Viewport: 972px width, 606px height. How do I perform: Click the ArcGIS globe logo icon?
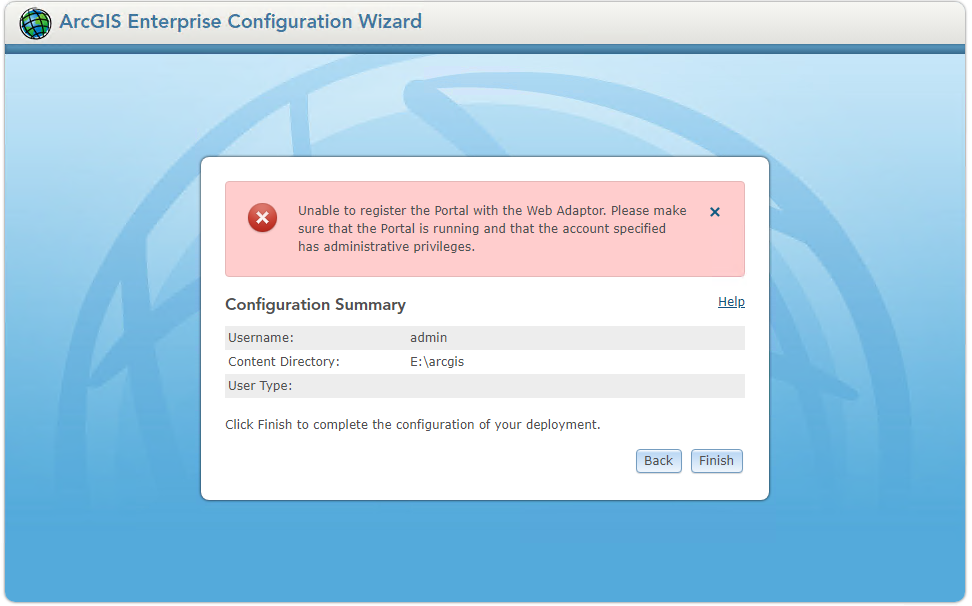(35, 23)
